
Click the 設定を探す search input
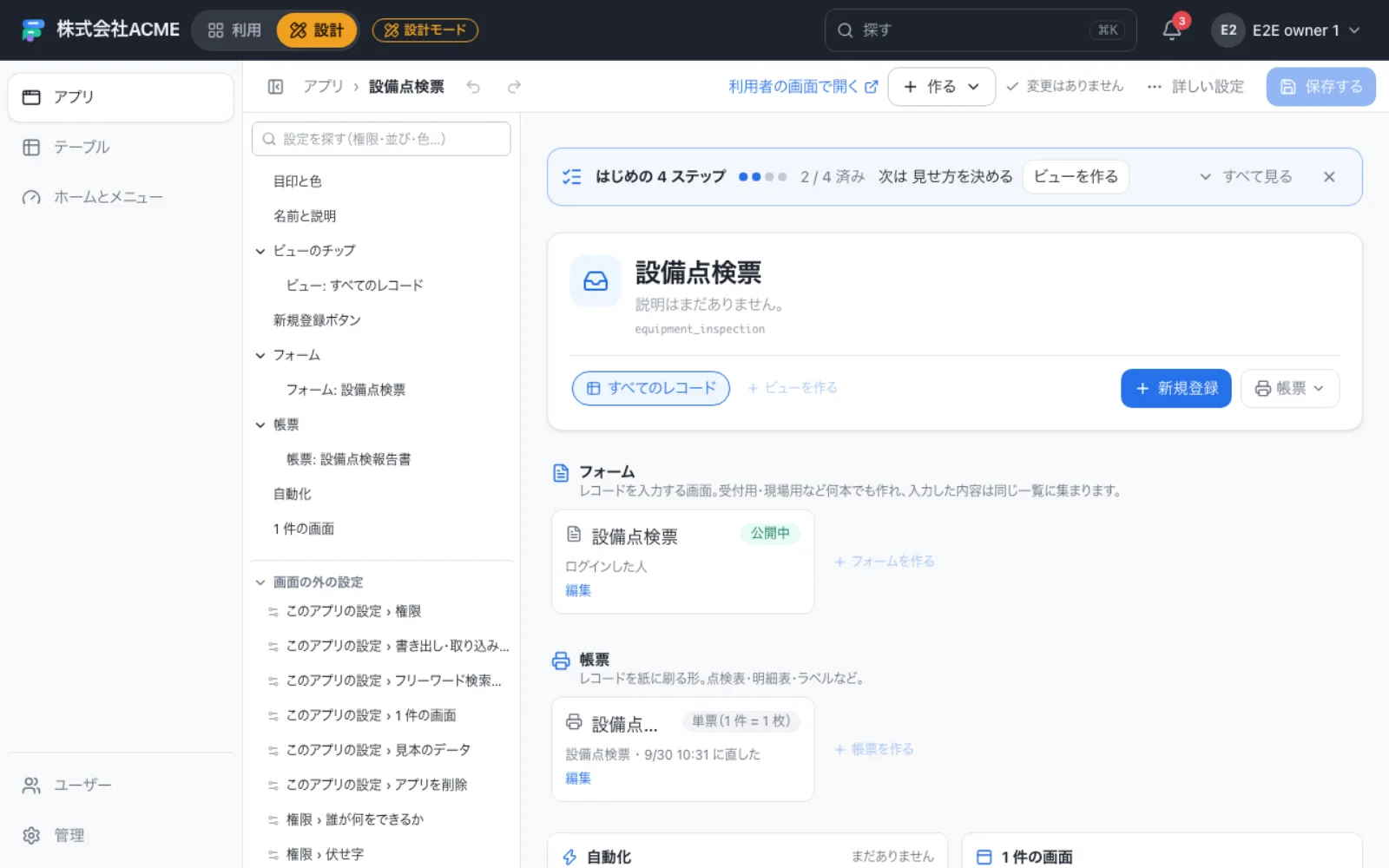pyautogui.click(x=381, y=139)
